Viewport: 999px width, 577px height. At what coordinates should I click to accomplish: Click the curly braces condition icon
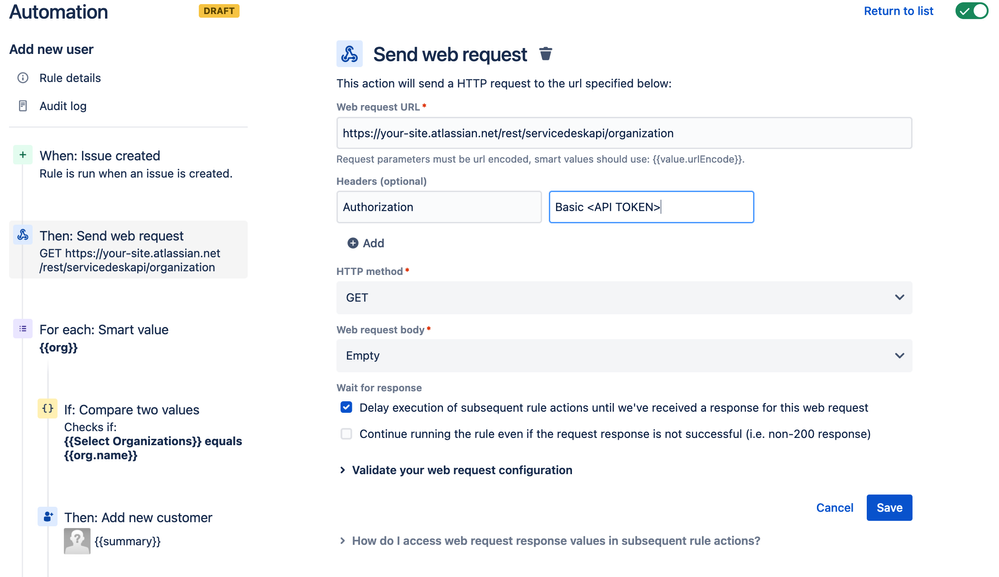point(47,409)
